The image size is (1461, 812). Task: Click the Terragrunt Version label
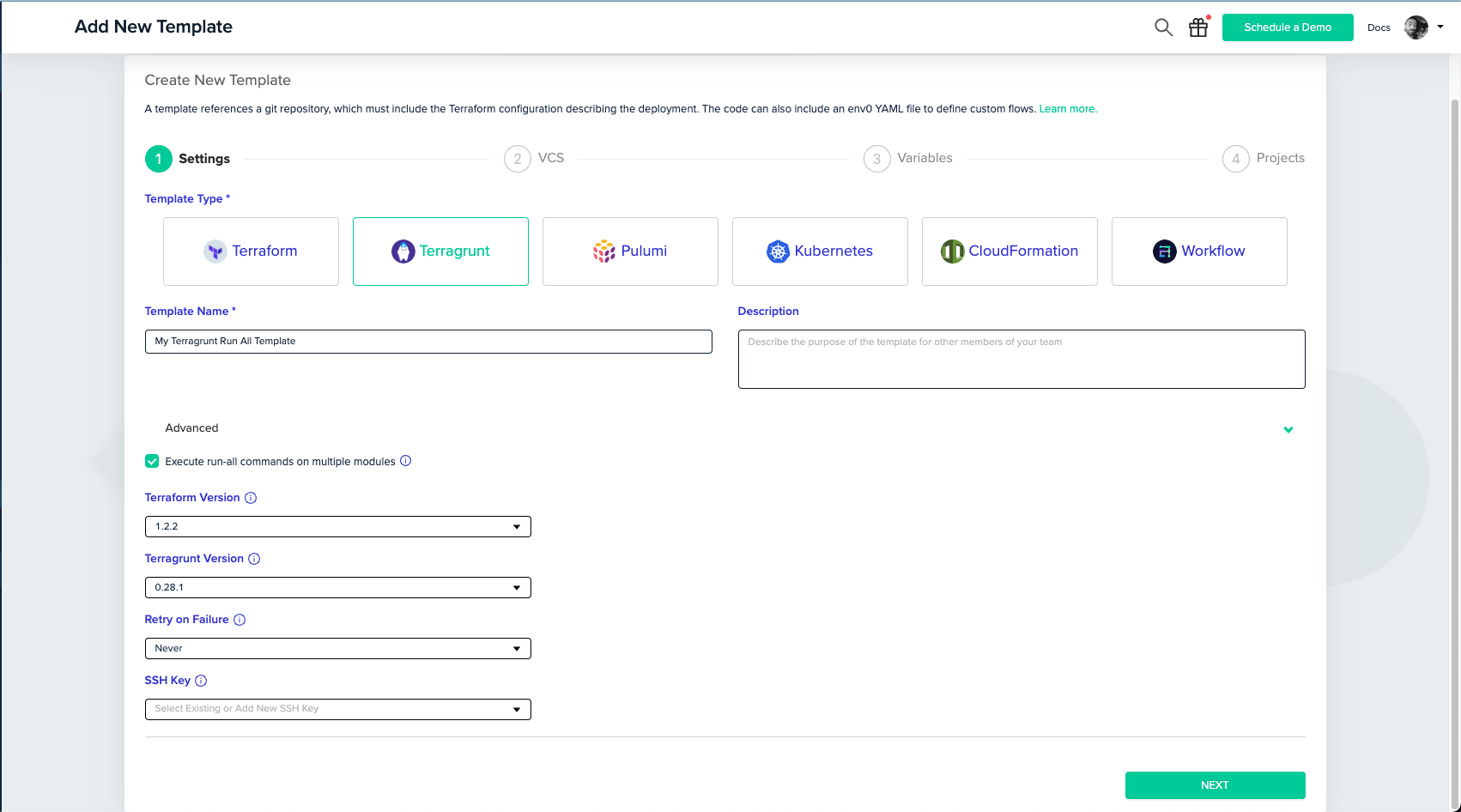[x=194, y=559]
